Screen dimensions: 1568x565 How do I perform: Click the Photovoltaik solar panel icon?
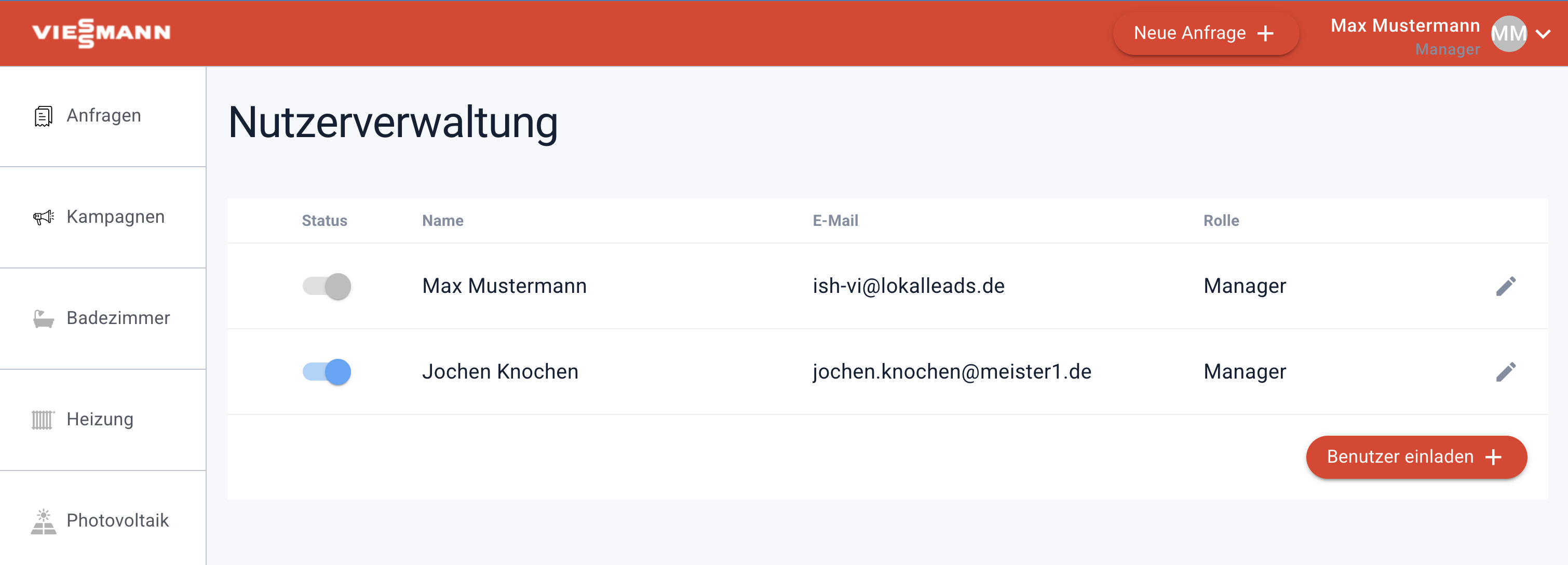point(43,521)
